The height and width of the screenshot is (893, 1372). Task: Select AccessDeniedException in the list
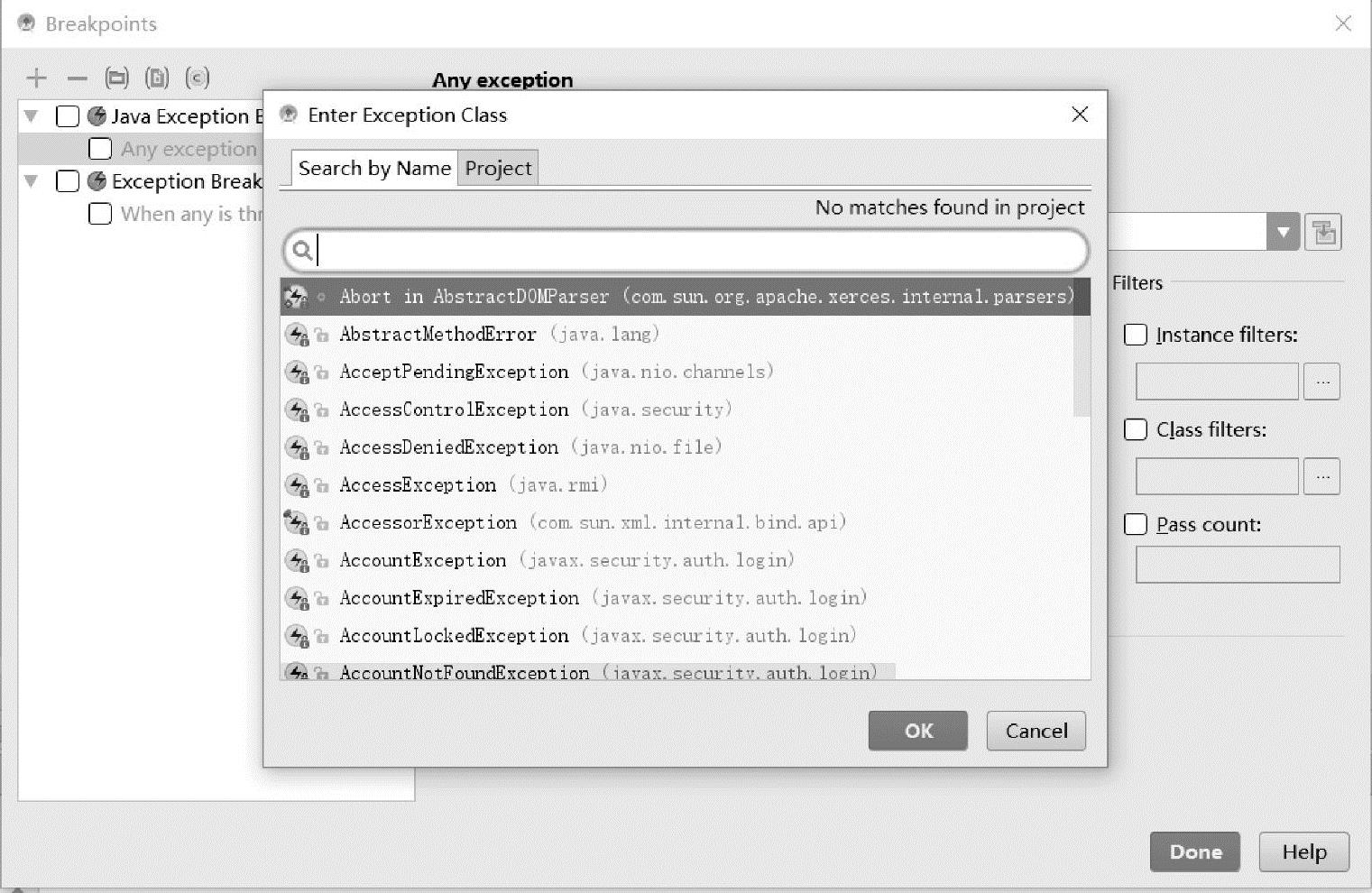coord(449,447)
